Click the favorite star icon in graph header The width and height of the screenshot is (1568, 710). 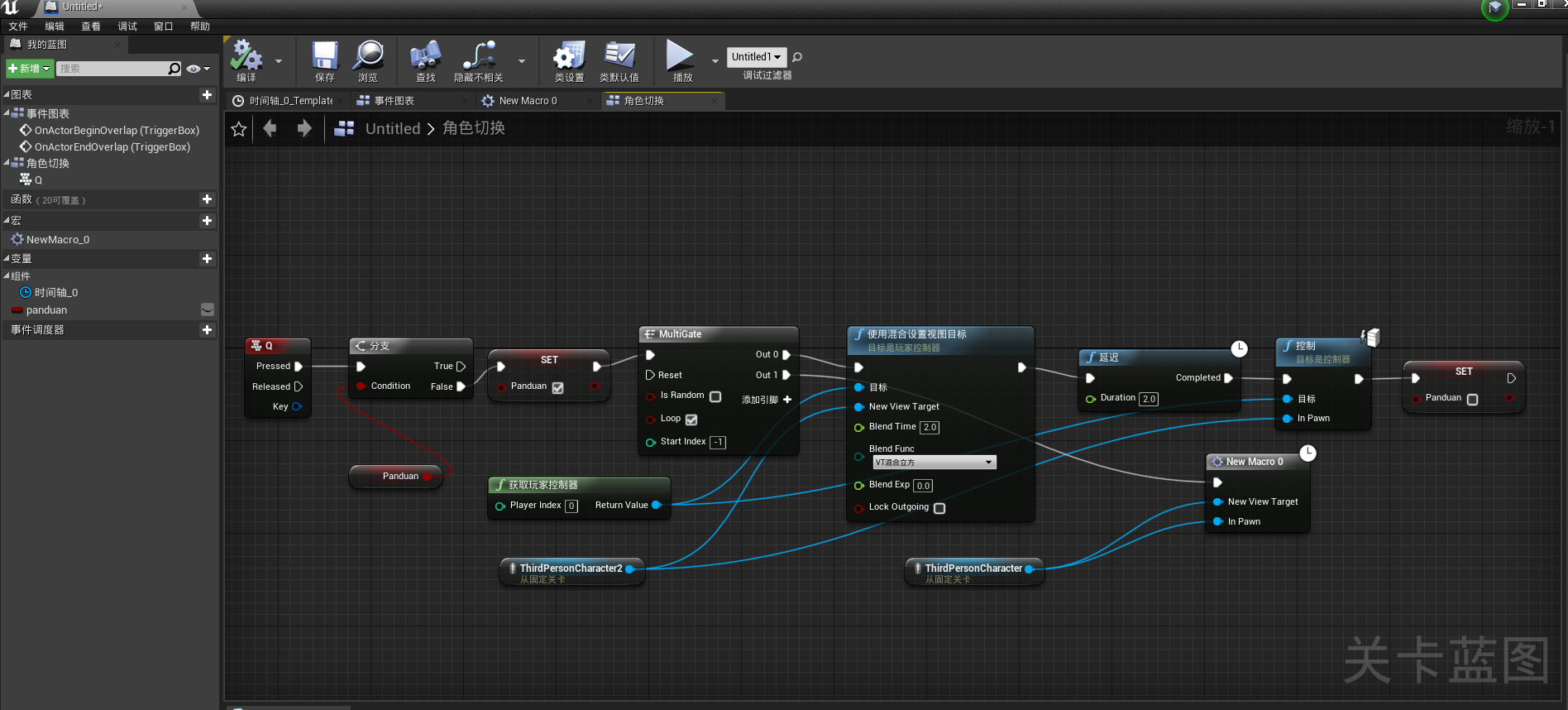click(x=239, y=129)
